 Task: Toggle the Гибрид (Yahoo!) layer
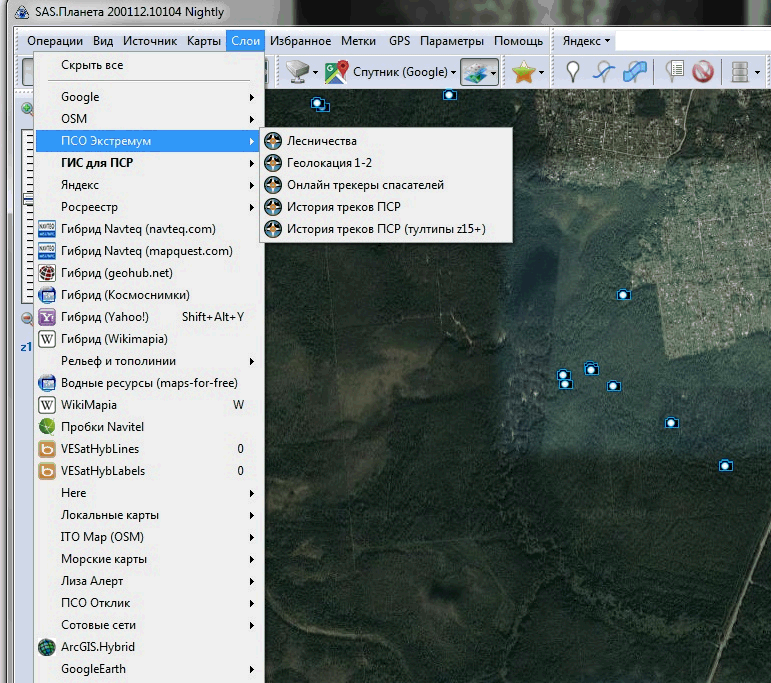pyautogui.click(x=104, y=317)
